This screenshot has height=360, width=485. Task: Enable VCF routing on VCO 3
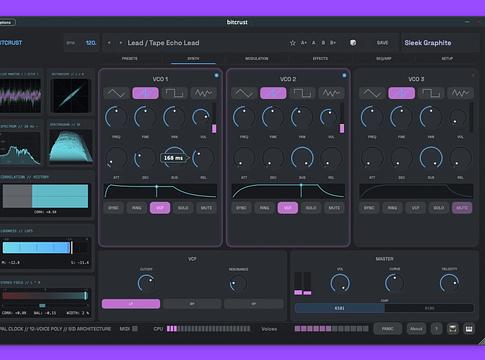416,208
